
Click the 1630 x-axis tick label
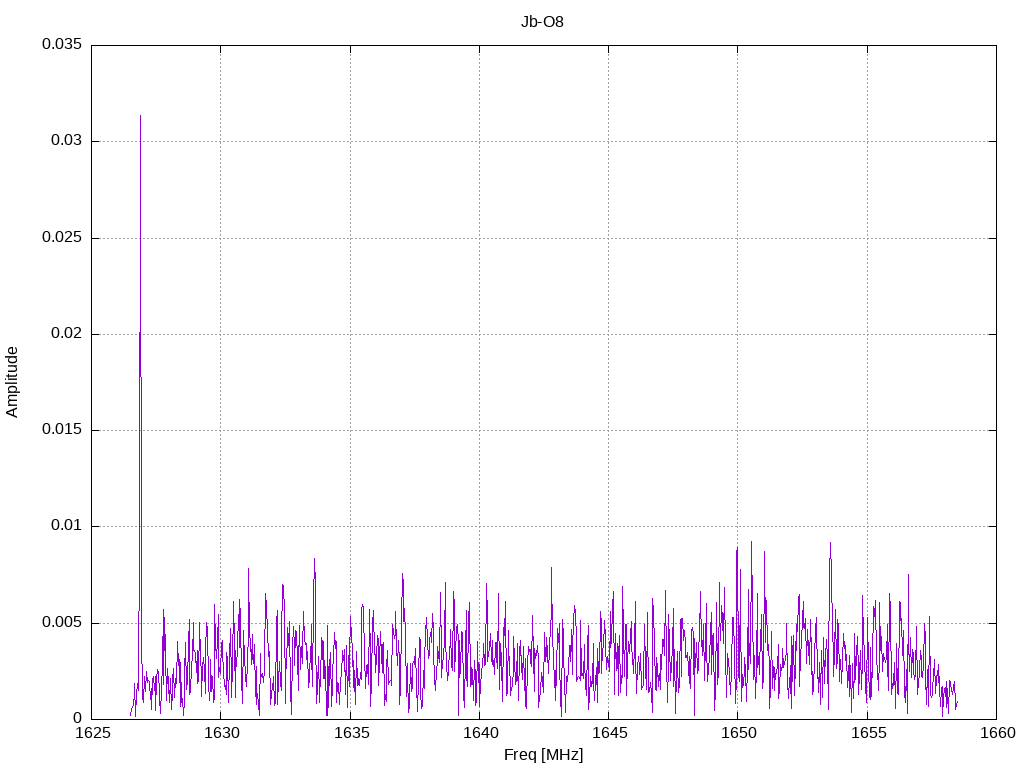point(221,734)
